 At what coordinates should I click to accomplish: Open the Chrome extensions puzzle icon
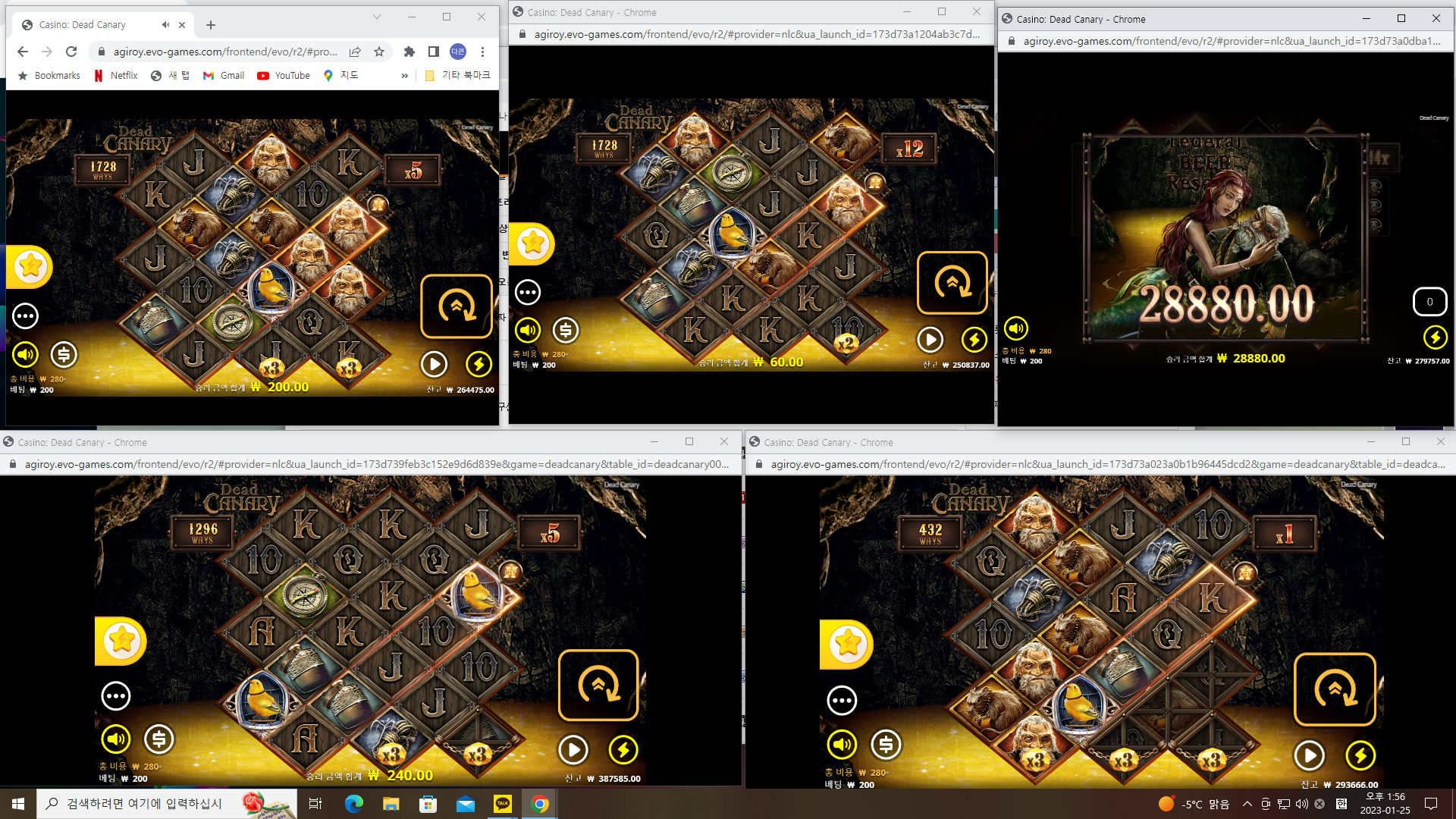409,52
